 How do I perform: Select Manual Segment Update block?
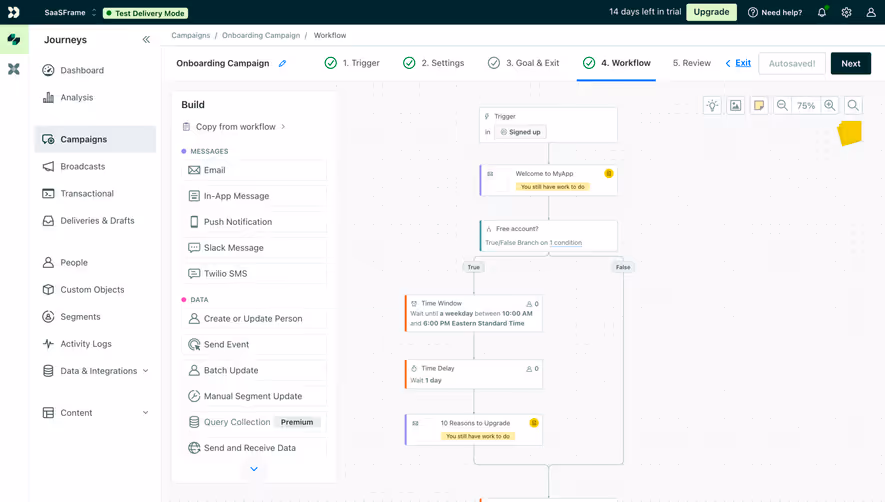point(255,396)
